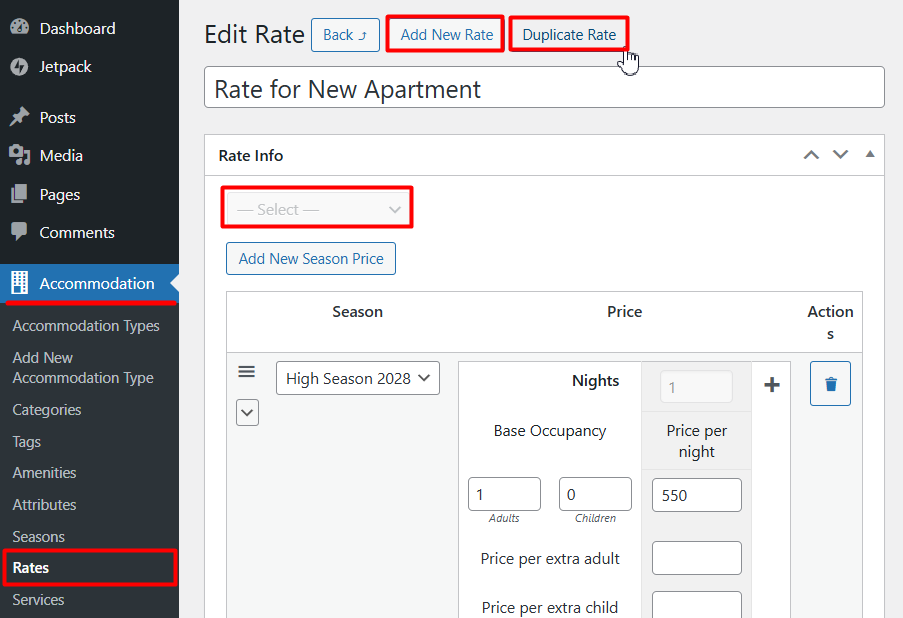Click the Rate Info panel title
This screenshot has height=618, width=903.
click(251, 156)
